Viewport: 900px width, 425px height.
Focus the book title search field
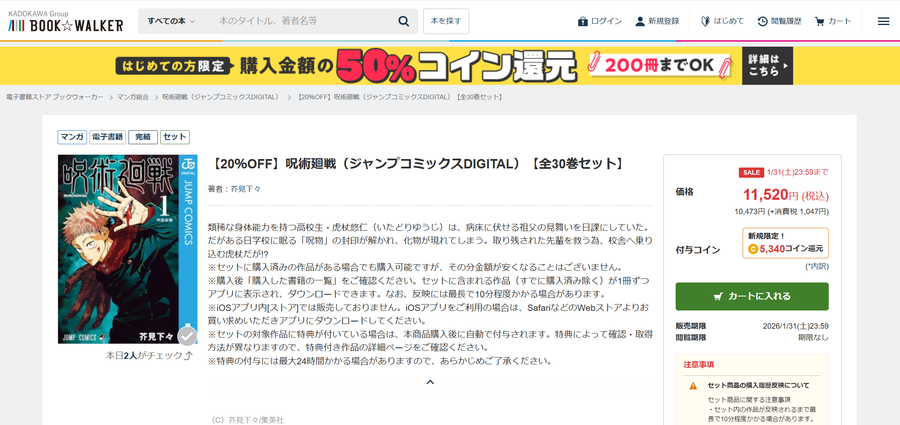(x=298, y=21)
